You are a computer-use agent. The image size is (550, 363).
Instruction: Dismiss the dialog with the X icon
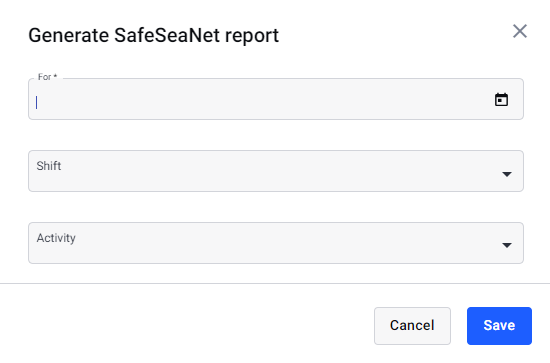(520, 31)
